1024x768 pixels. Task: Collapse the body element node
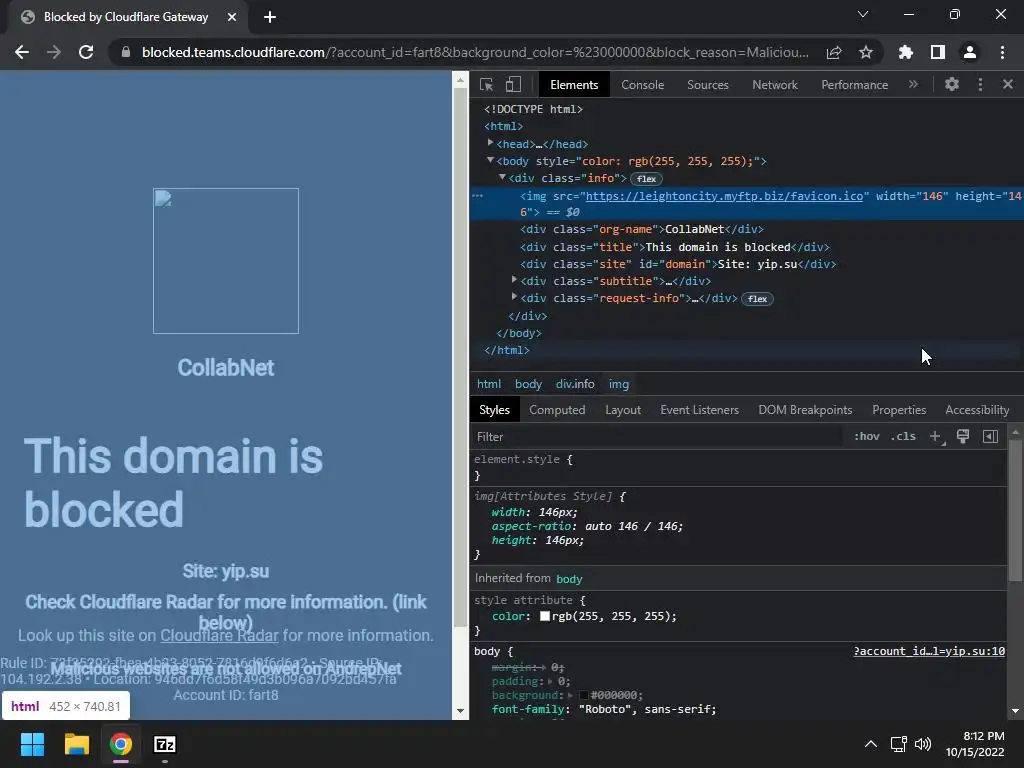(490, 160)
